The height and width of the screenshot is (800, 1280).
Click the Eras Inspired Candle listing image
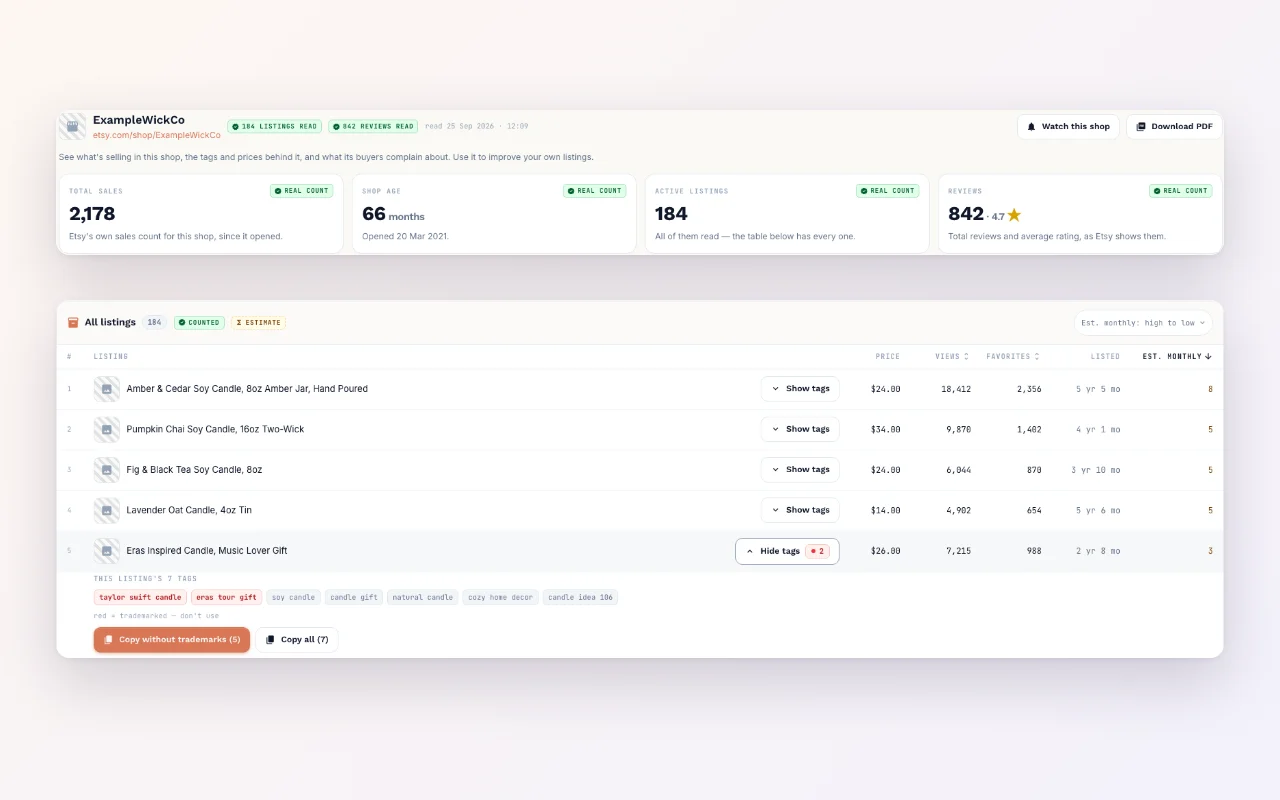click(107, 551)
